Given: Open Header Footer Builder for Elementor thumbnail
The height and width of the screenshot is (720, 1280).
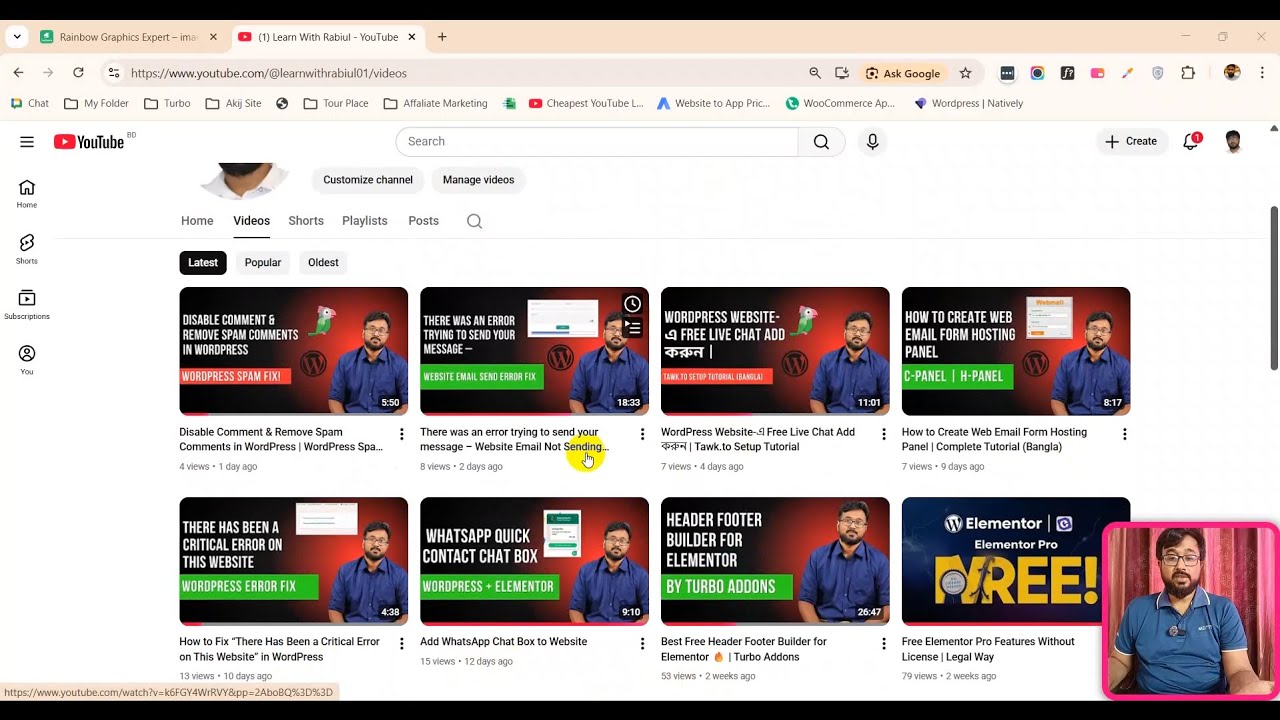Looking at the screenshot, I should [x=775, y=561].
